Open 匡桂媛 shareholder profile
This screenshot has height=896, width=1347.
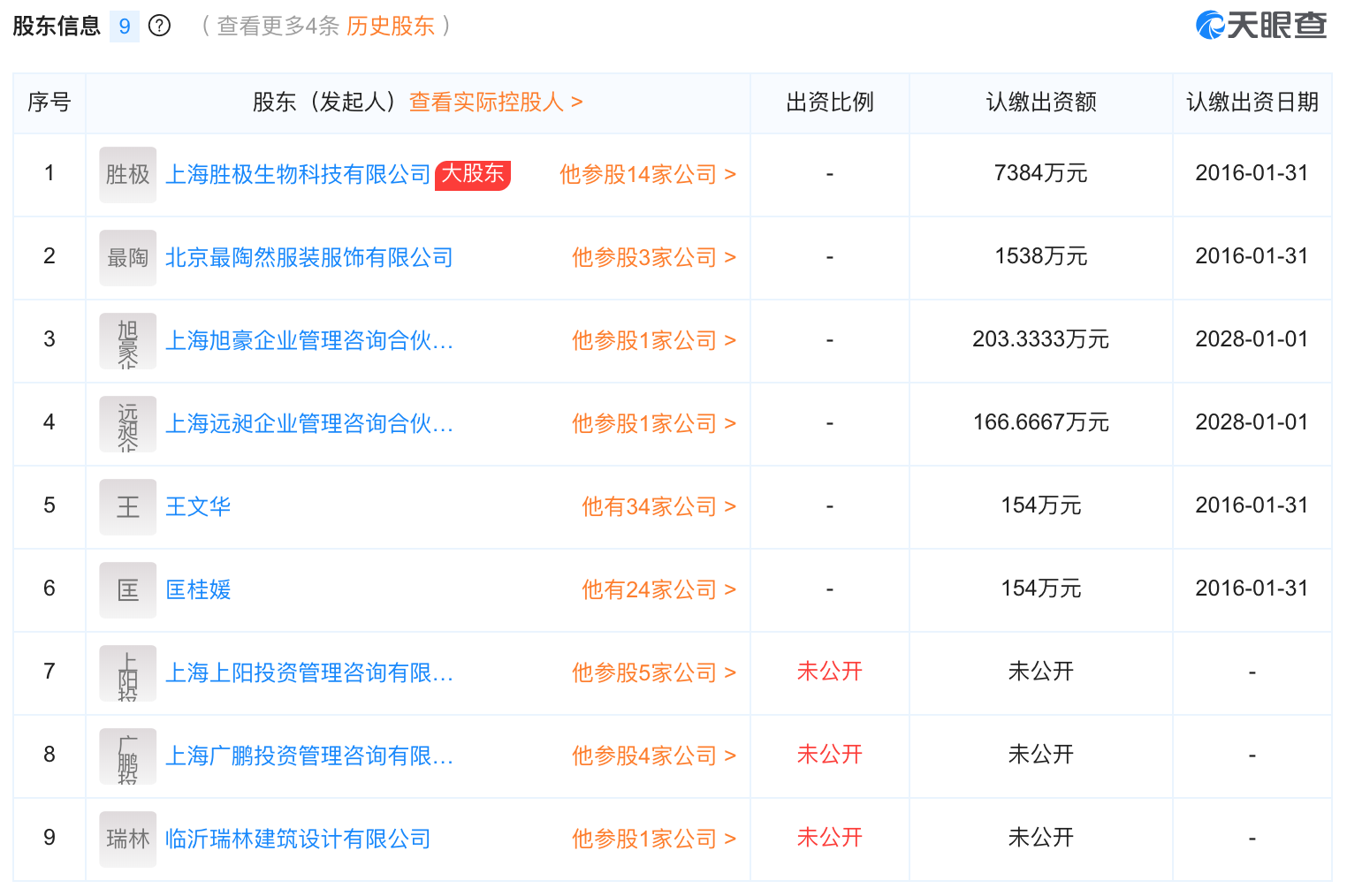coord(198,590)
